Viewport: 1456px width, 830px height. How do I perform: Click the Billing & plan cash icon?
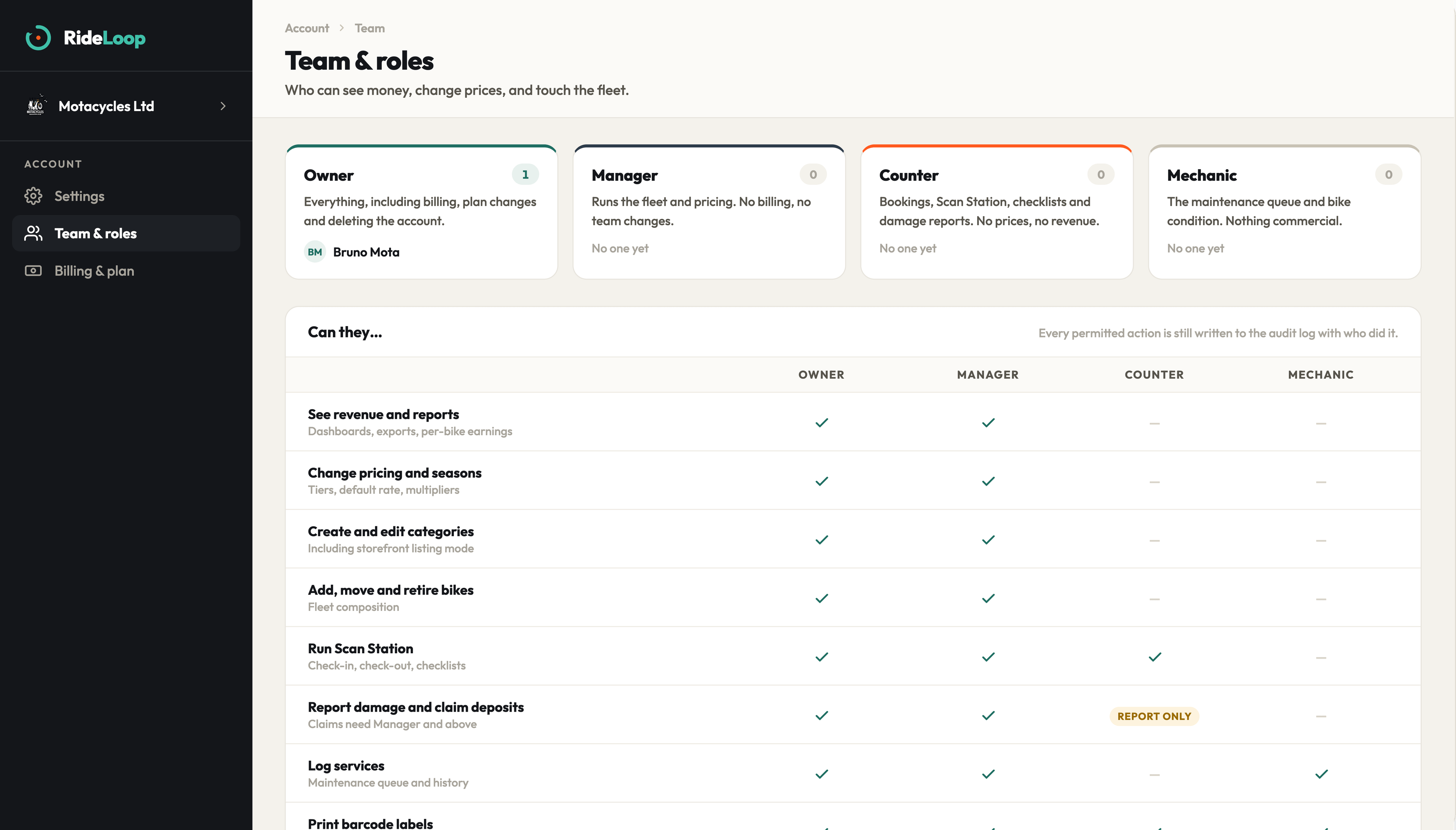click(33, 271)
